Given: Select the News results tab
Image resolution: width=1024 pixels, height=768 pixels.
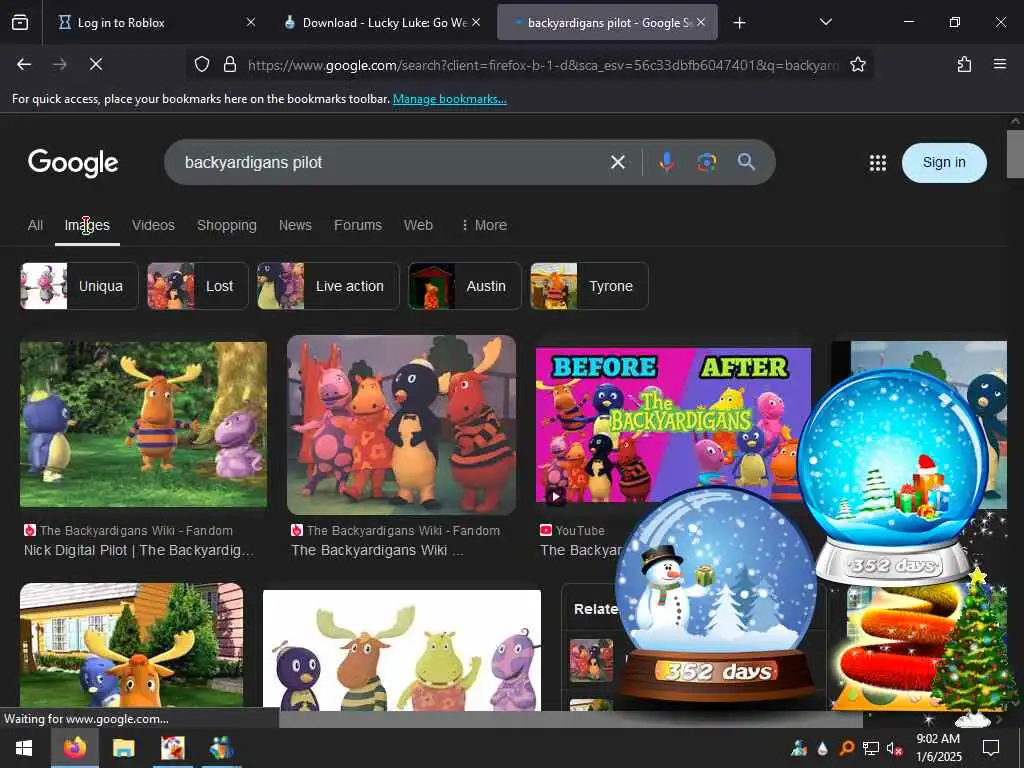Looking at the screenshot, I should coord(295,225).
